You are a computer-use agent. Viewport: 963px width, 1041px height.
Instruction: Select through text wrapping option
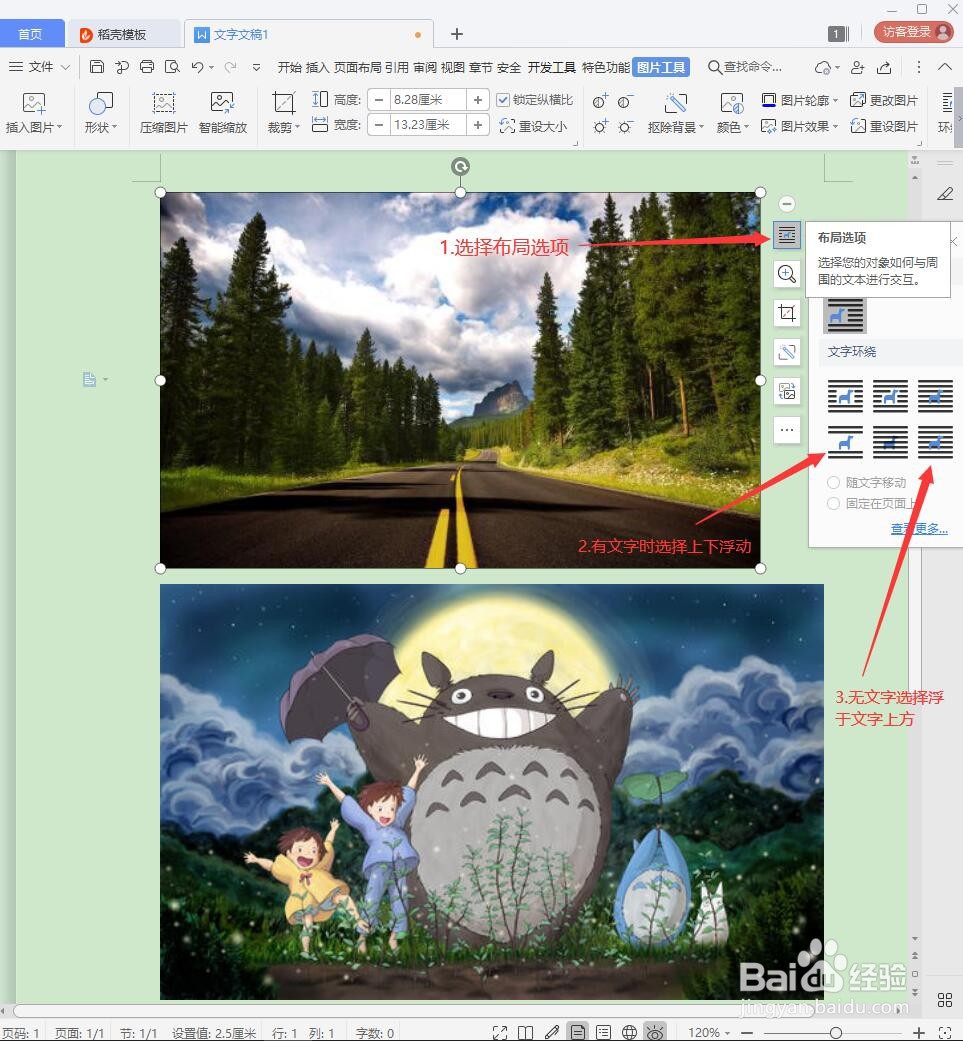(x=935, y=396)
